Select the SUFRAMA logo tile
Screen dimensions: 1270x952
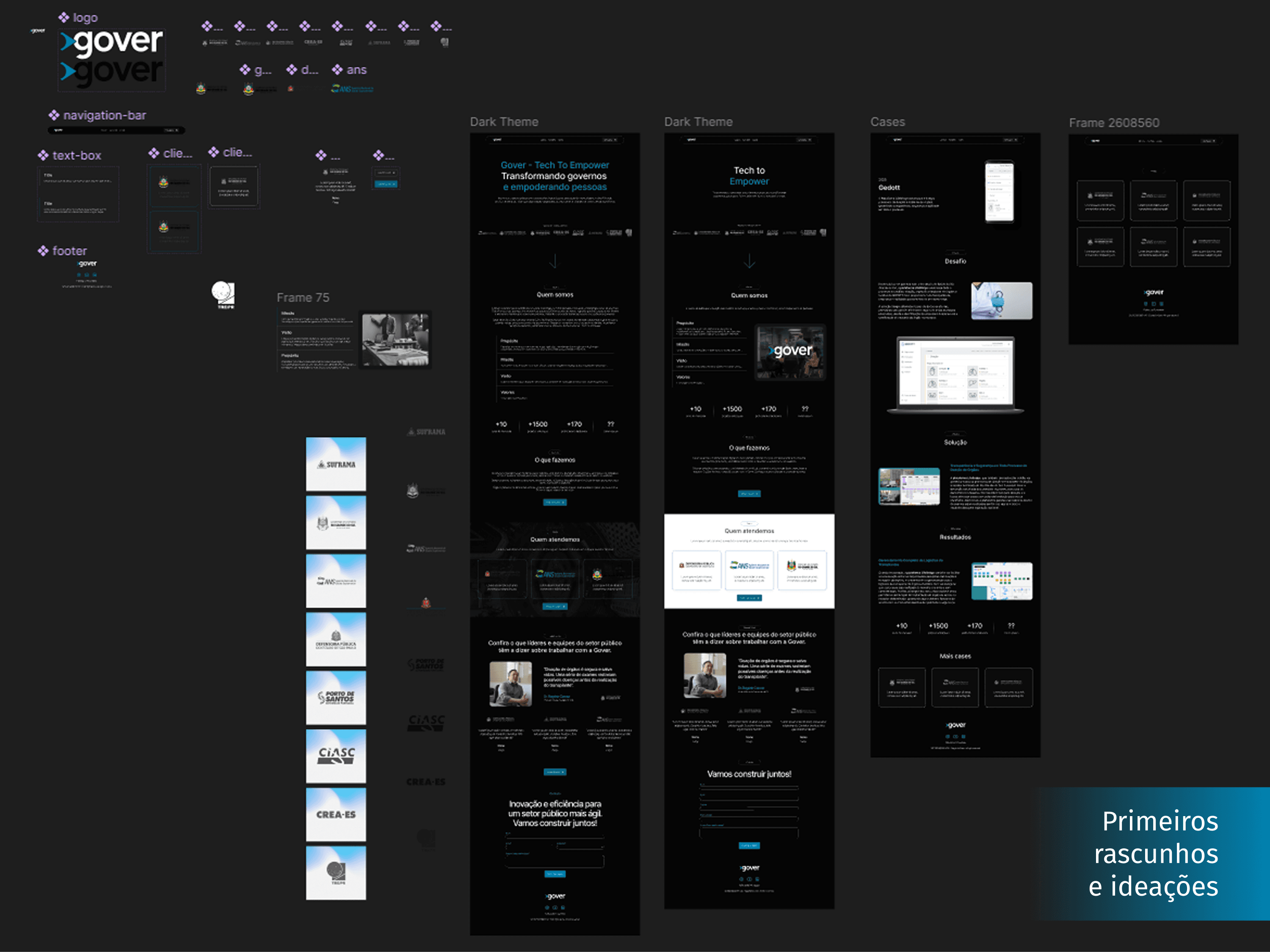(336, 464)
